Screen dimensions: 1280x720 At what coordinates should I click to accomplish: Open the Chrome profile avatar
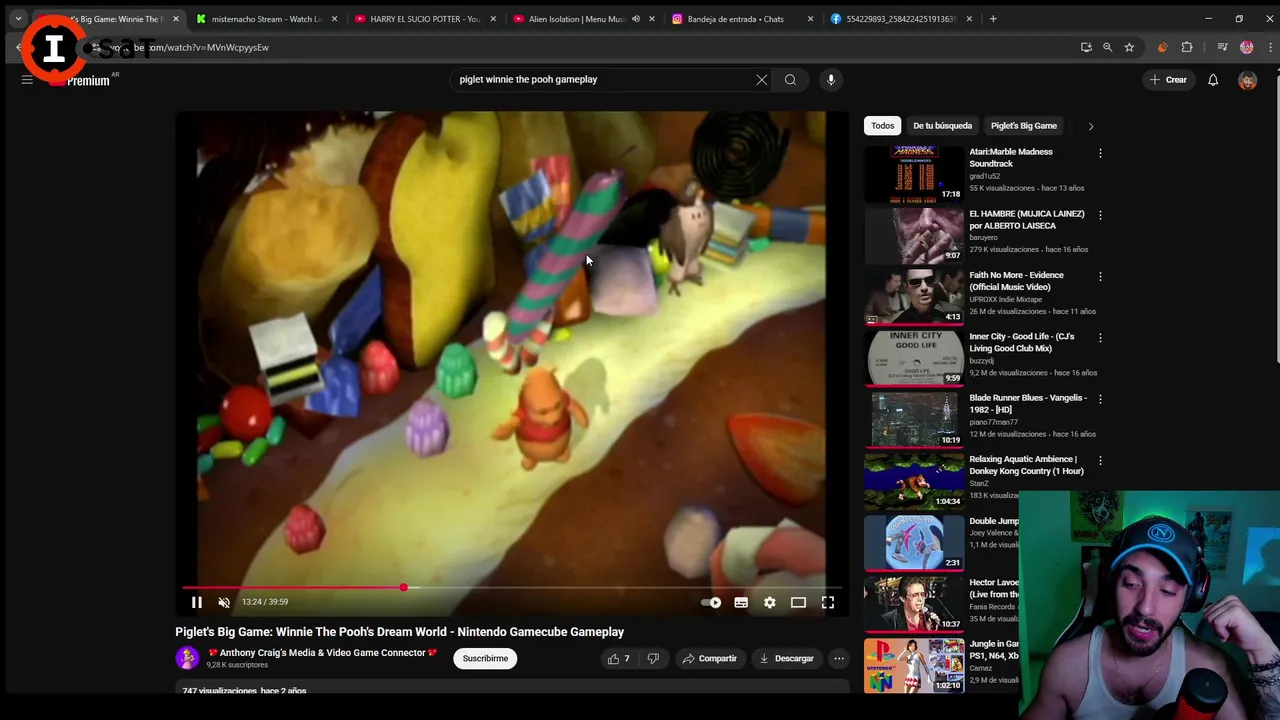coord(1246,47)
